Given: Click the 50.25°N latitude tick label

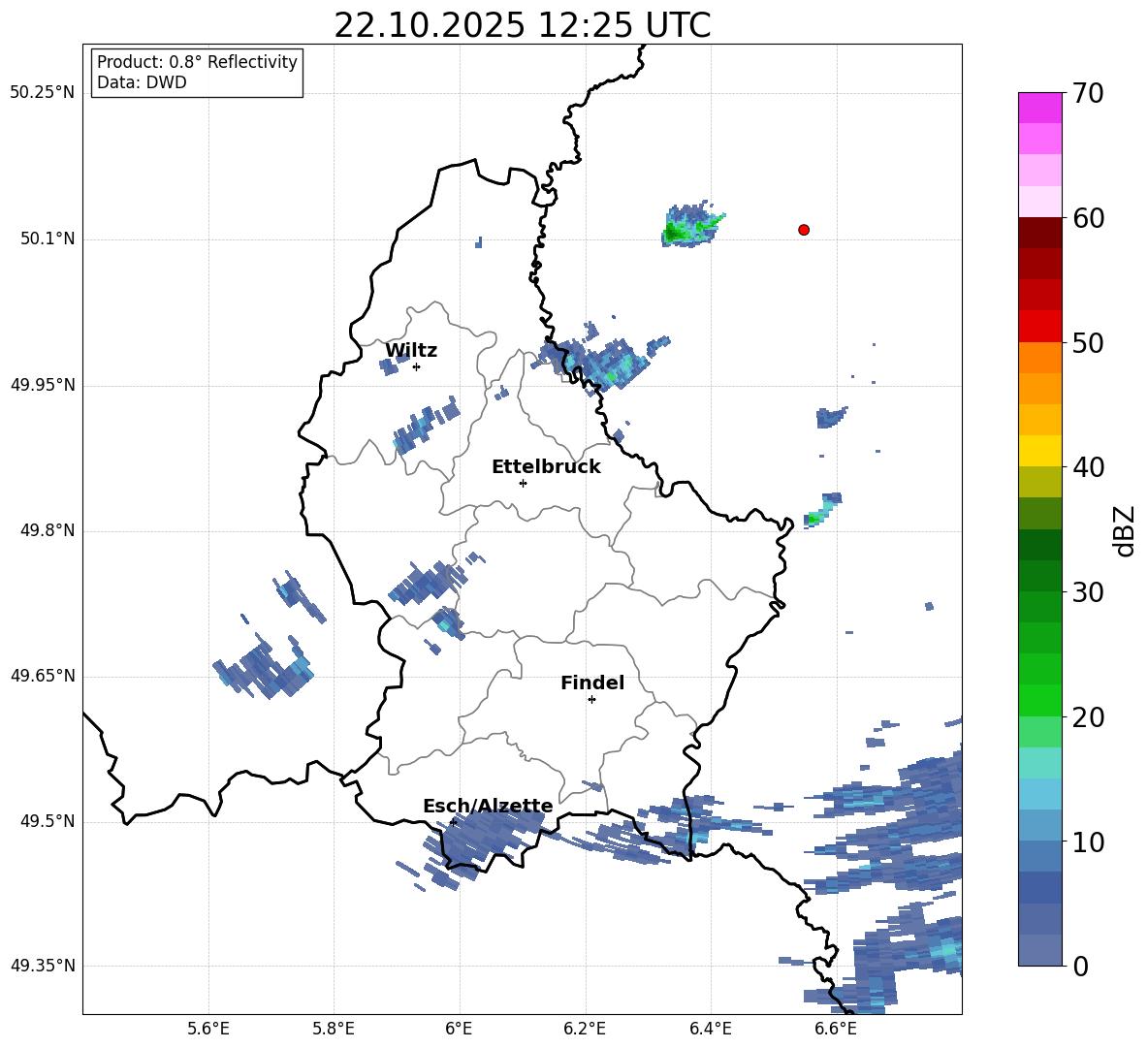Looking at the screenshot, I should click(42, 93).
